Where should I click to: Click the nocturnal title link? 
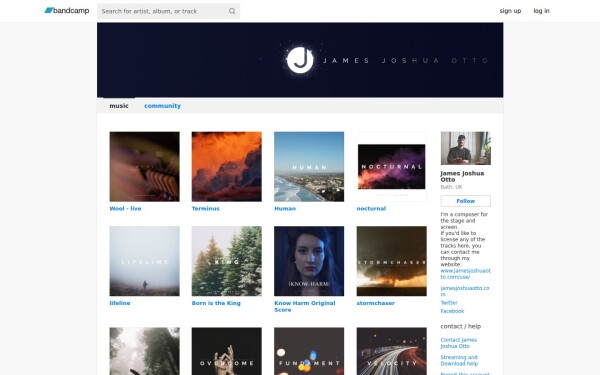371,209
